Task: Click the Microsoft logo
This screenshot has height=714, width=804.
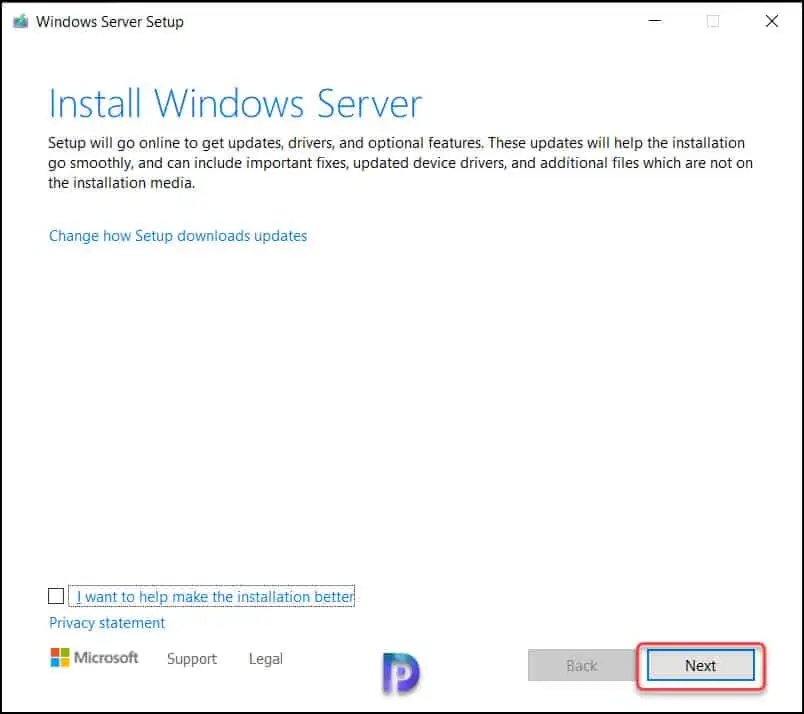Action: [94, 658]
